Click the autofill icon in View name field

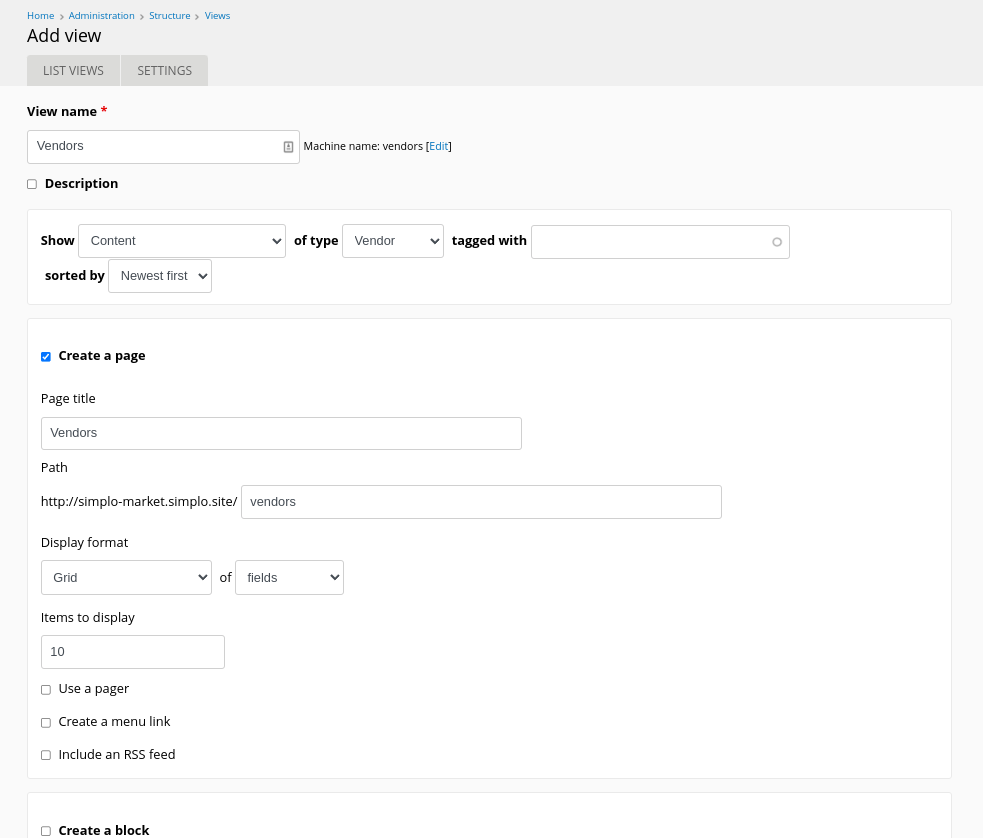click(288, 147)
